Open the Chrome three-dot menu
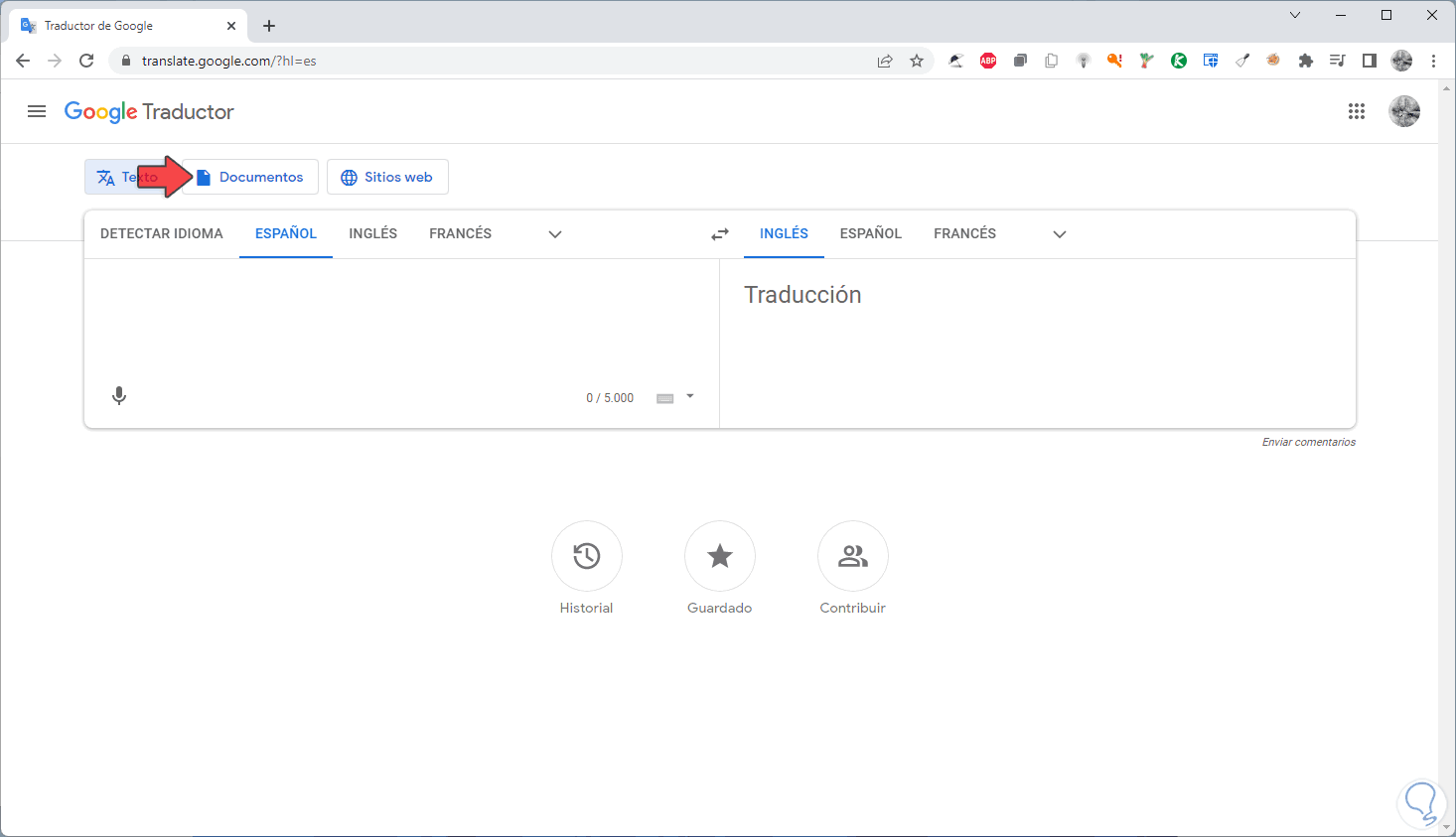Viewport: 1456px width, 837px height. (x=1433, y=61)
